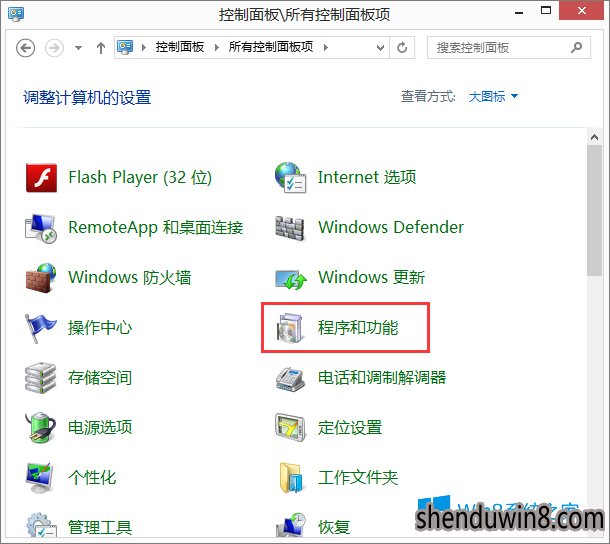Click the Back arrow button
Viewport: 610px width, 544px height.
coord(26,48)
